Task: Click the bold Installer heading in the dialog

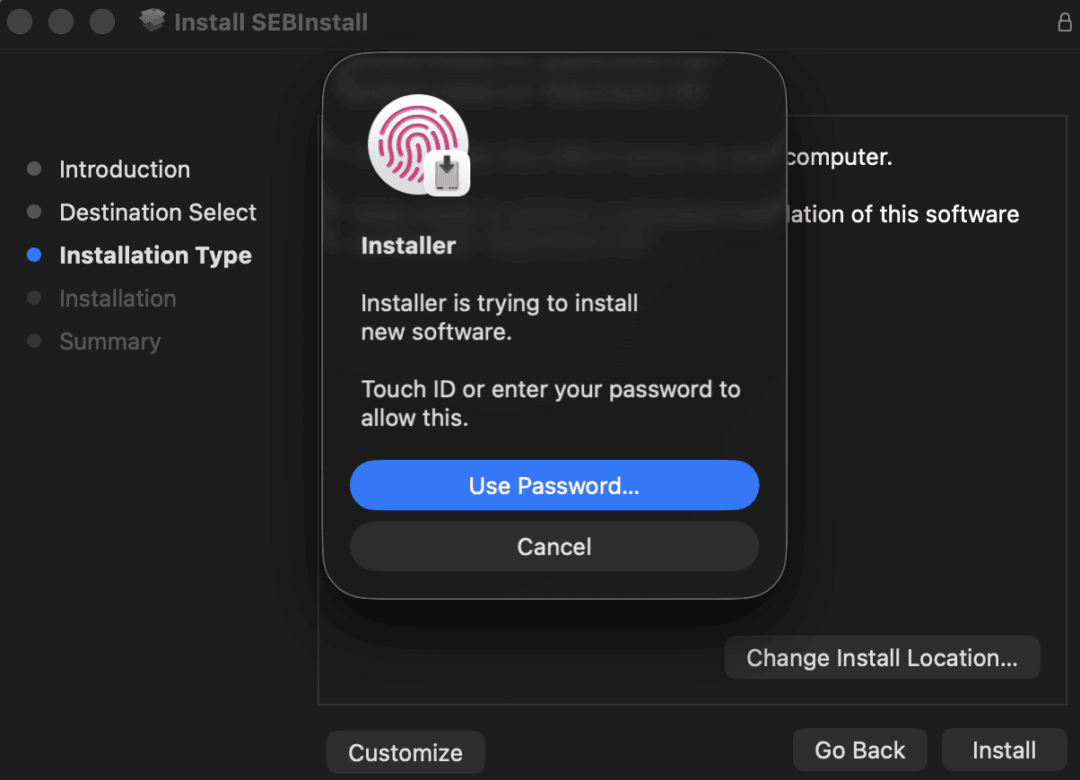Action: [x=408, y=246]
